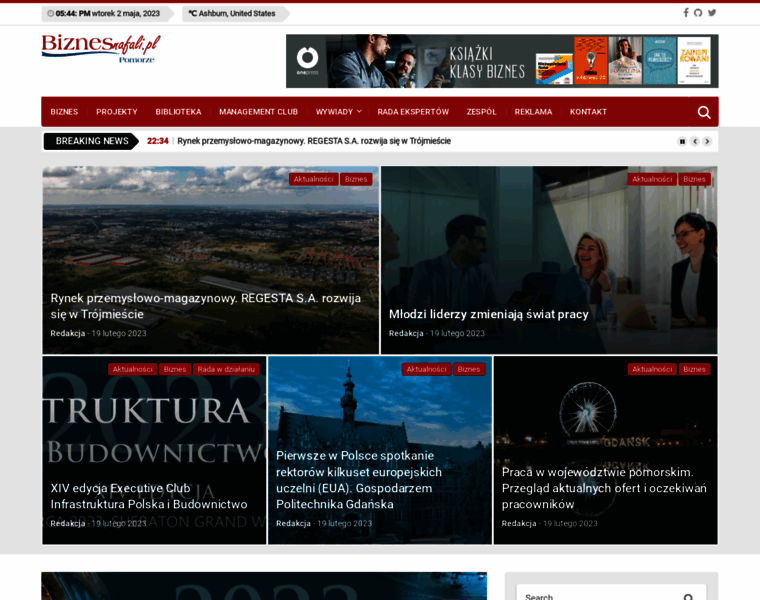
Task: Open article XIV edycja Executive Club
Action: (x=149, y=496)
